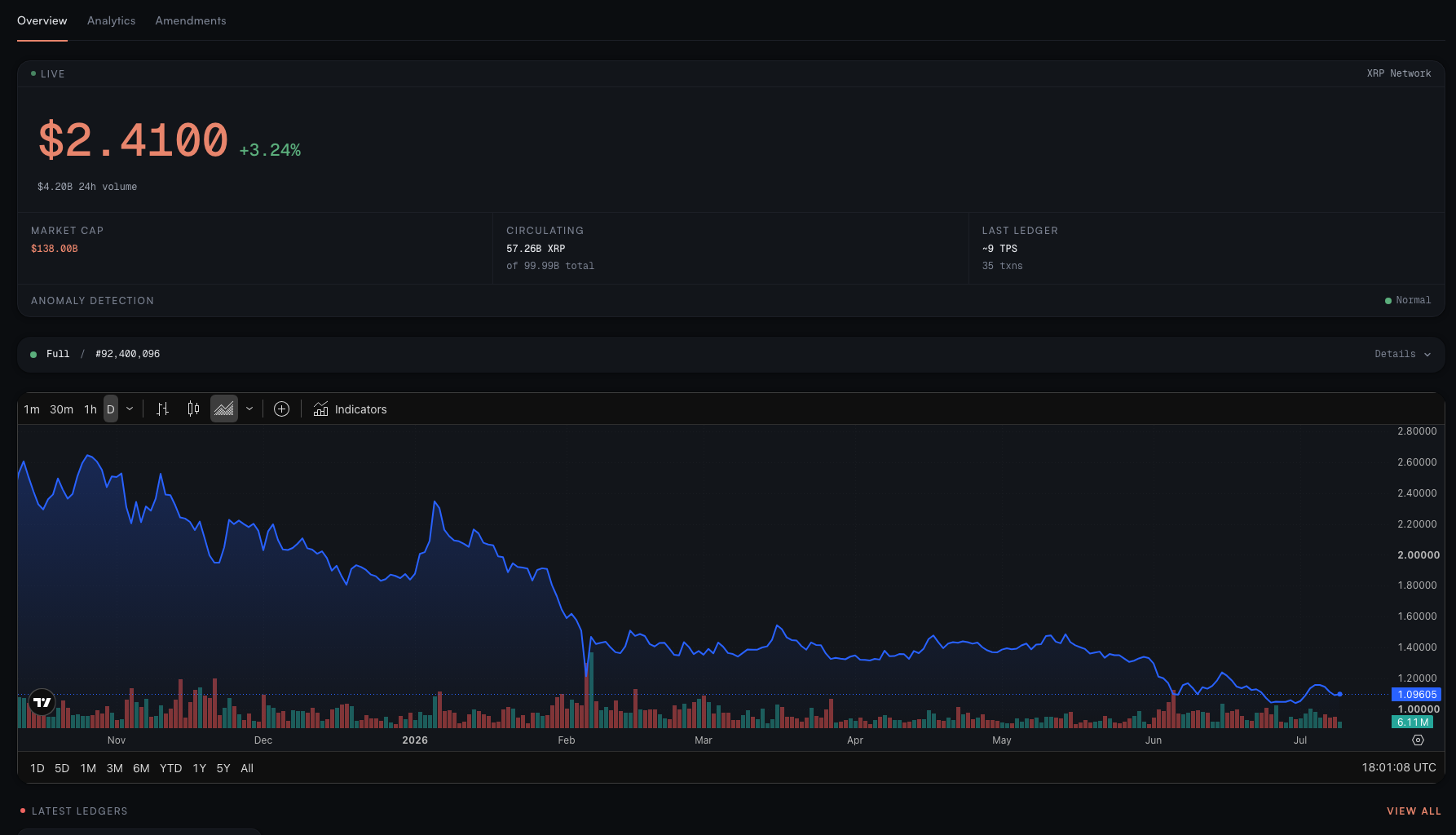1456x835 pixels.
Task: Select the 3M date range
Action: point(115,768)
